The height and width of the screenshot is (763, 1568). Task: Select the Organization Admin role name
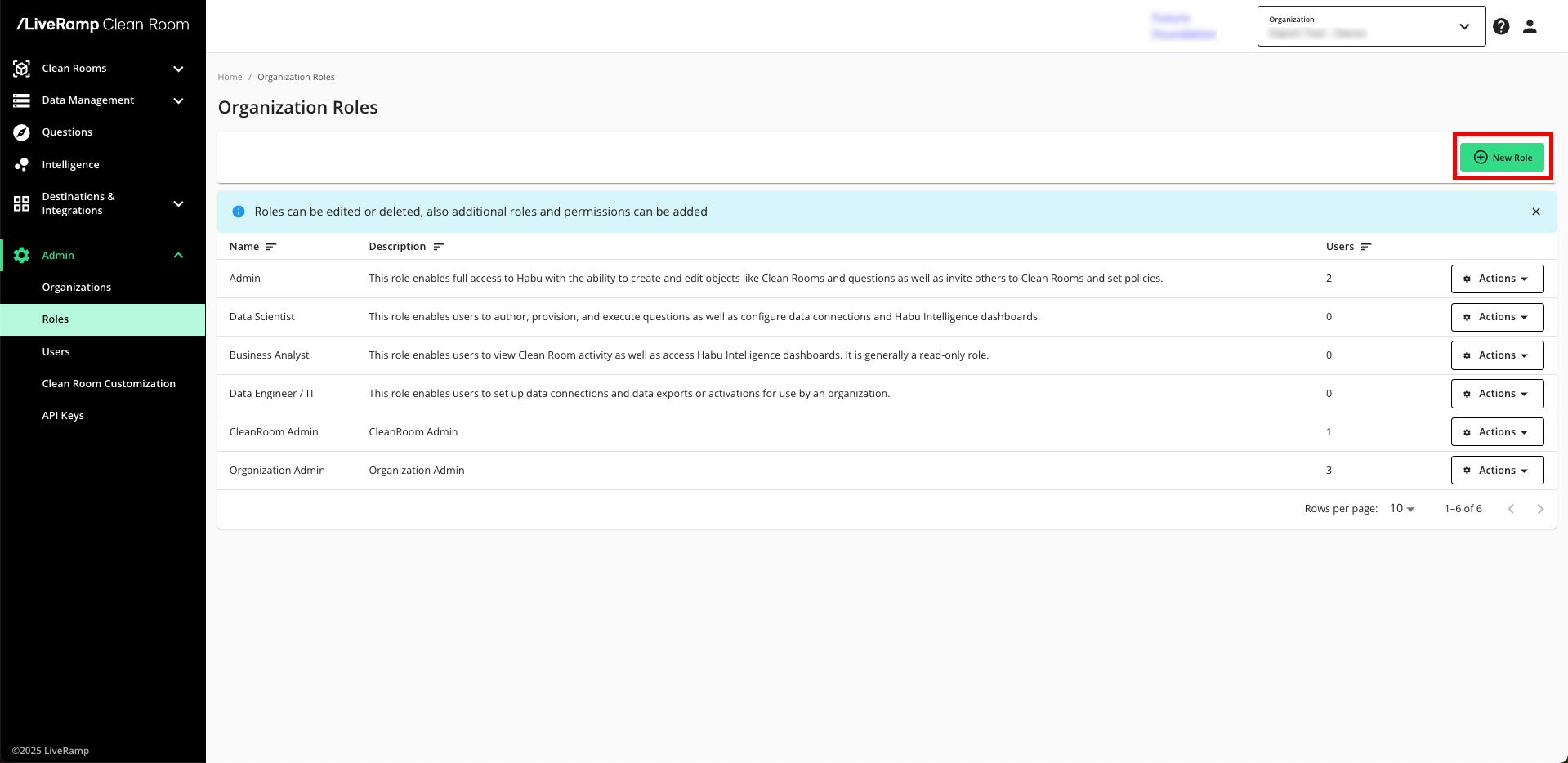pyautogui.click(x=277, y=471)
